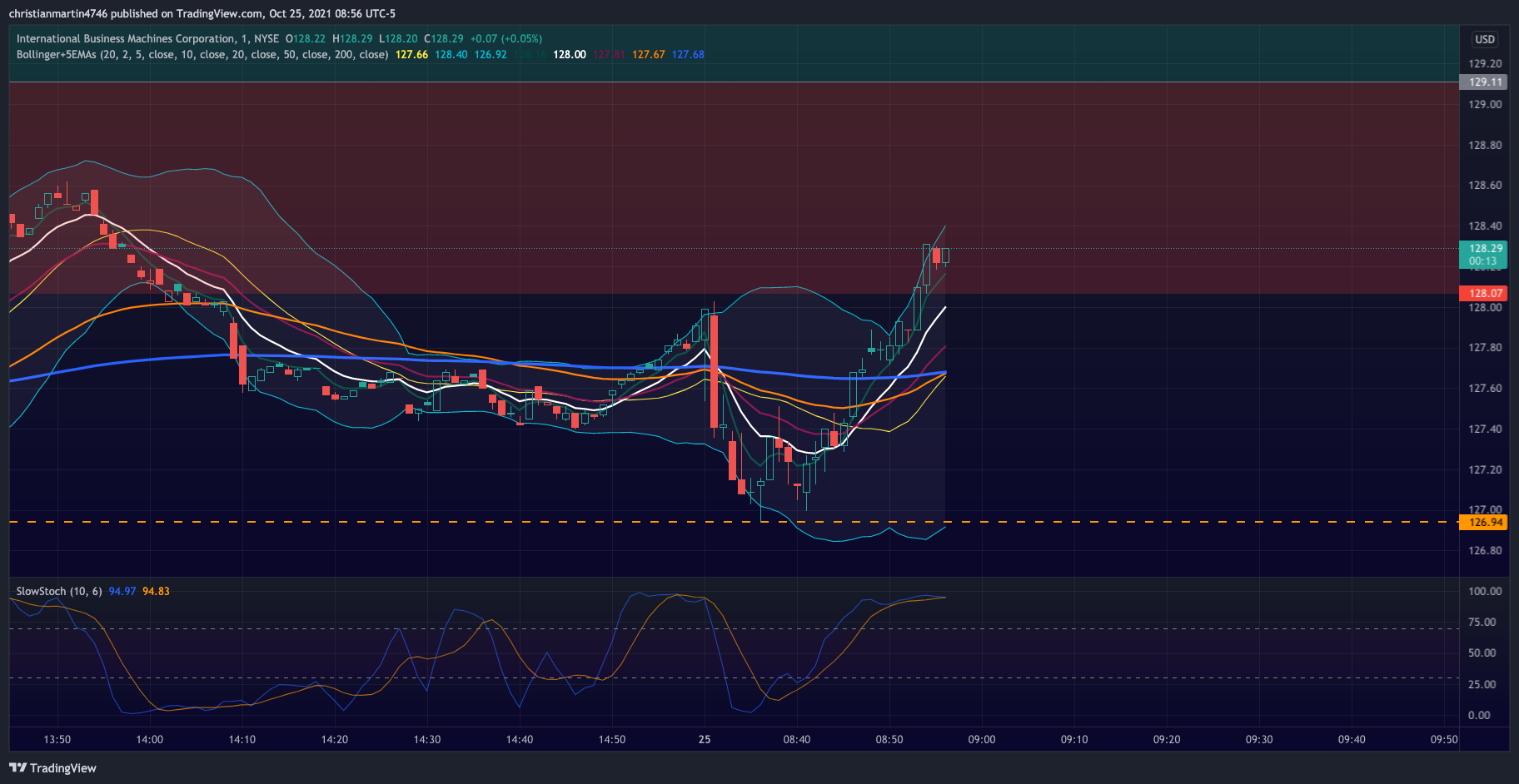Click stochastic axis label 25.00
The width and height of the screenshot is (1519, 784).
click(1482, 684)
